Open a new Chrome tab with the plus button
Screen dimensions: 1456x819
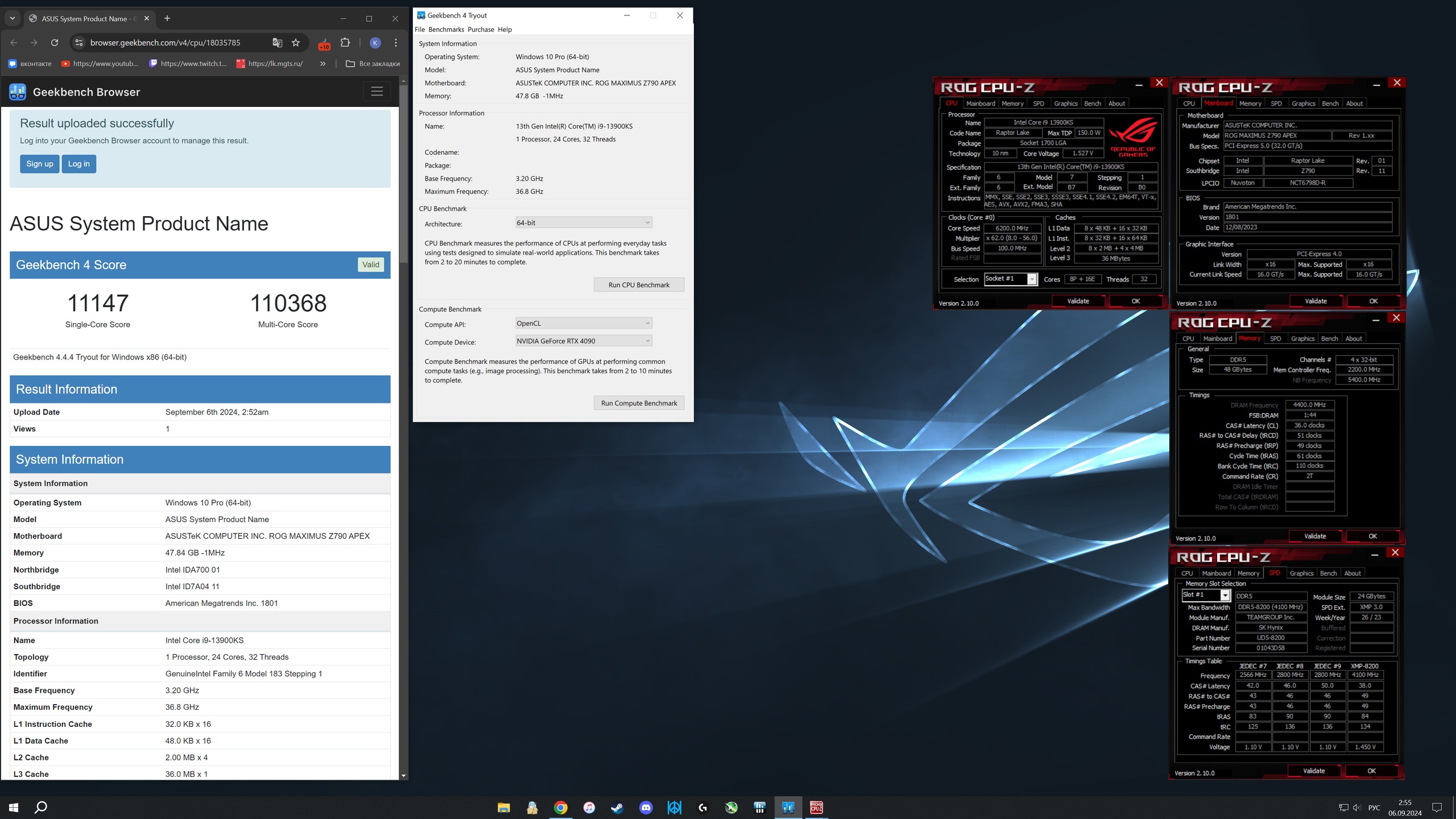(x=167, y=18)
